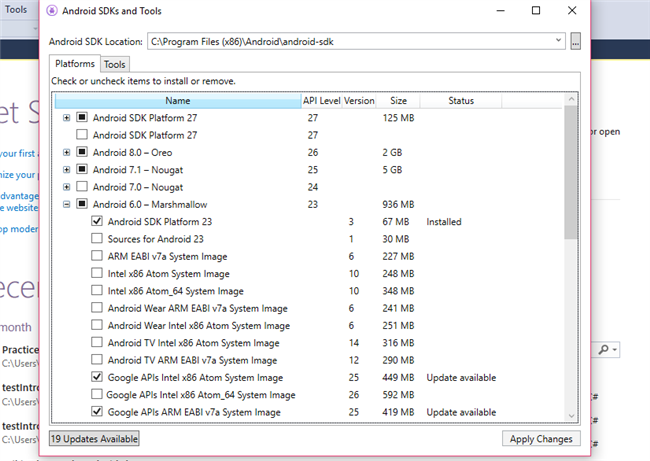This screenshot has height=461, width=650.
Task: Click the Apply Changes button
Action: click(541, 439)
